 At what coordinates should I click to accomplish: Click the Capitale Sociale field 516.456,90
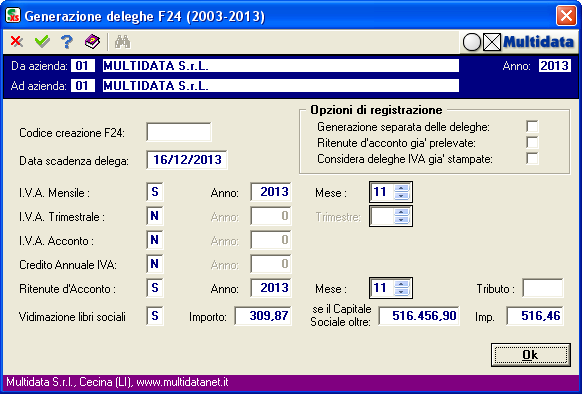tap(419, 316)
